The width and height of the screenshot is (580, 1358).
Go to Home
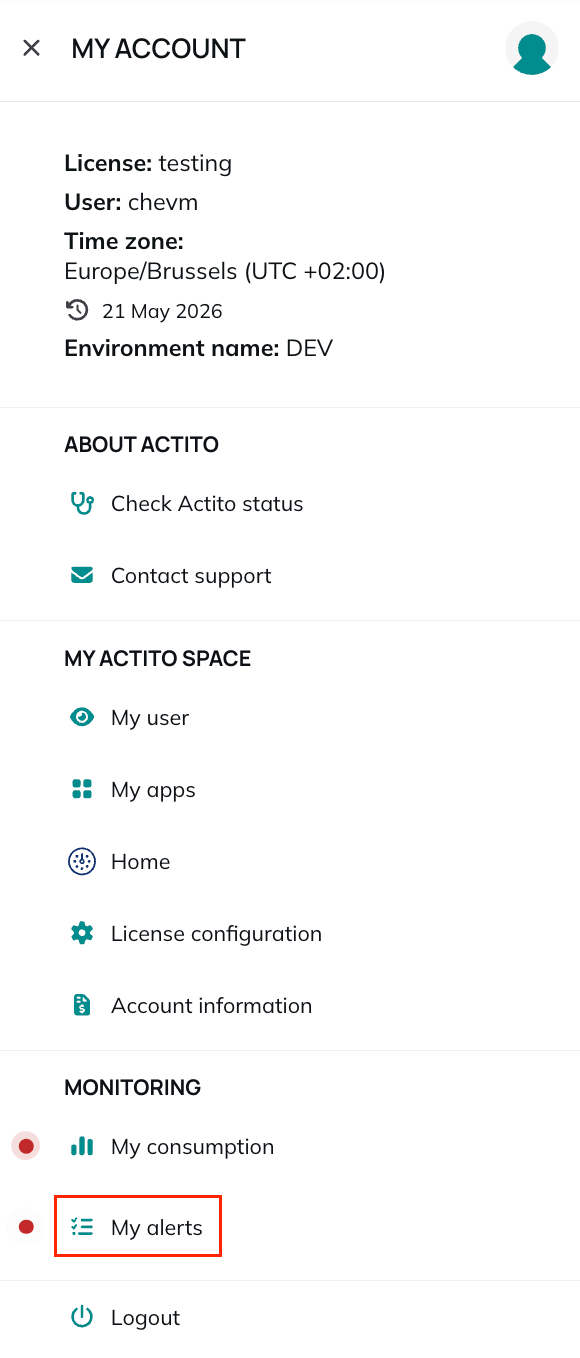click(x=140, y=862)
